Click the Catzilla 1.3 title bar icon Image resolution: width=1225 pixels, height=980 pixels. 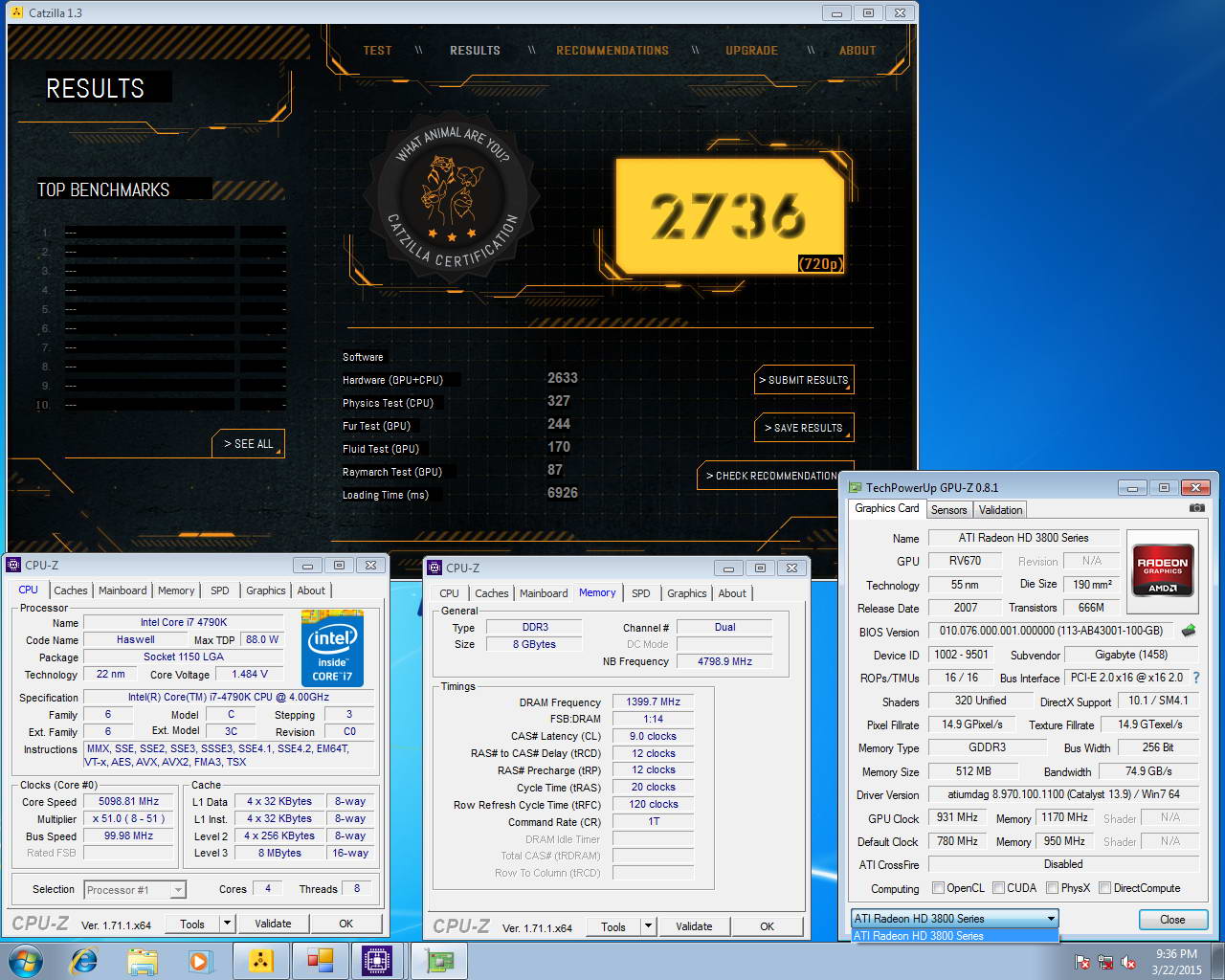(15, 12)
